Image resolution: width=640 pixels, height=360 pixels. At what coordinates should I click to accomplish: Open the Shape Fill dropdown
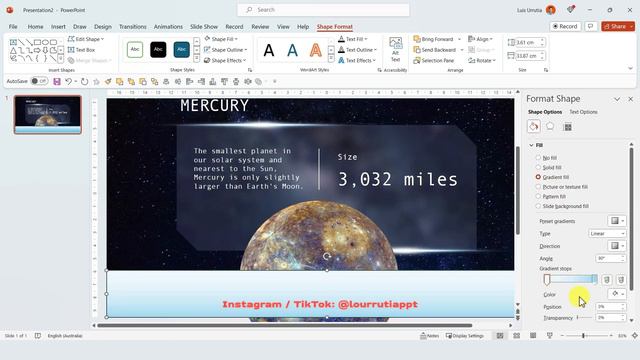click(x=221, y=39)
